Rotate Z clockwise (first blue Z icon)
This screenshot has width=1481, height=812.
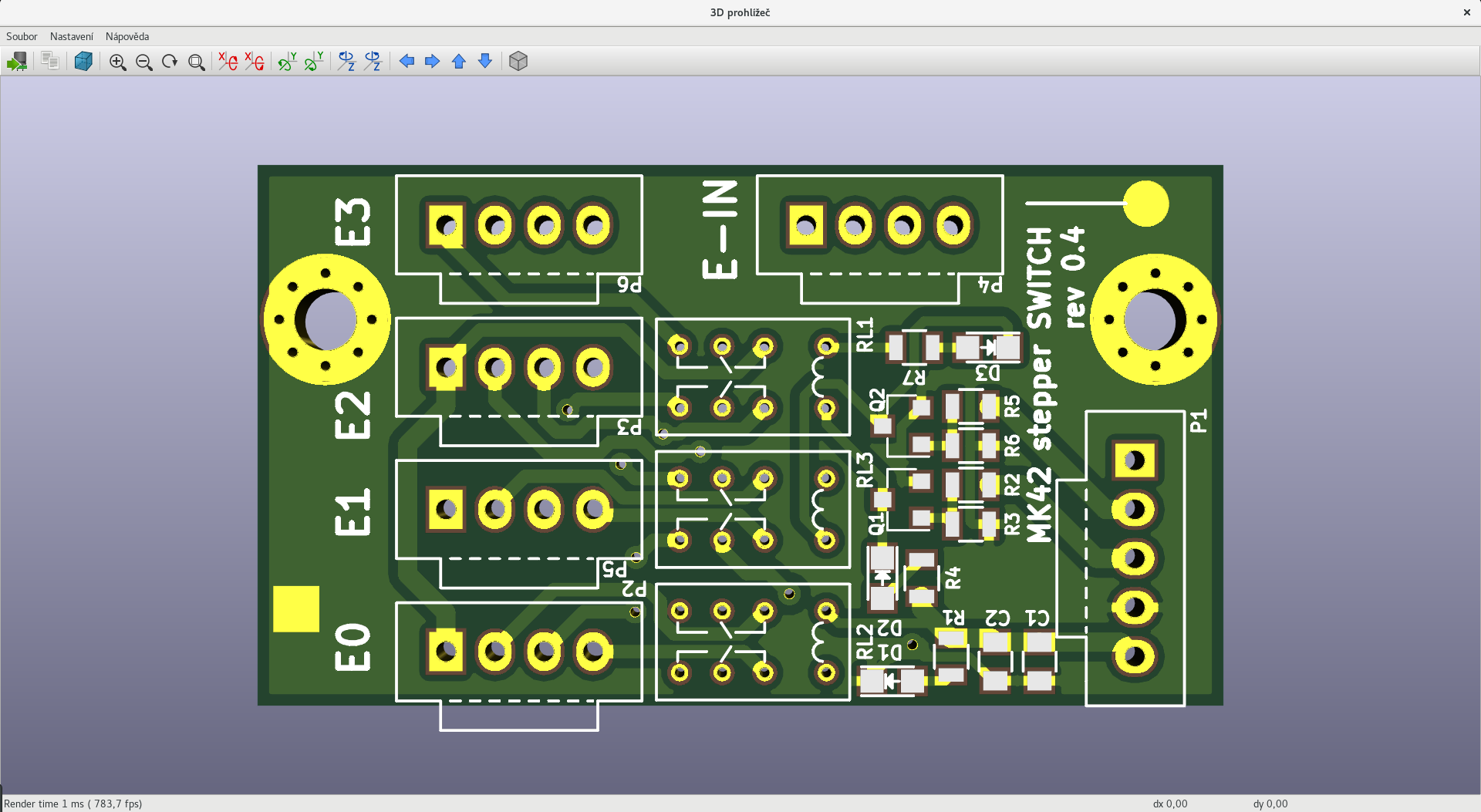tap(346, 62)
